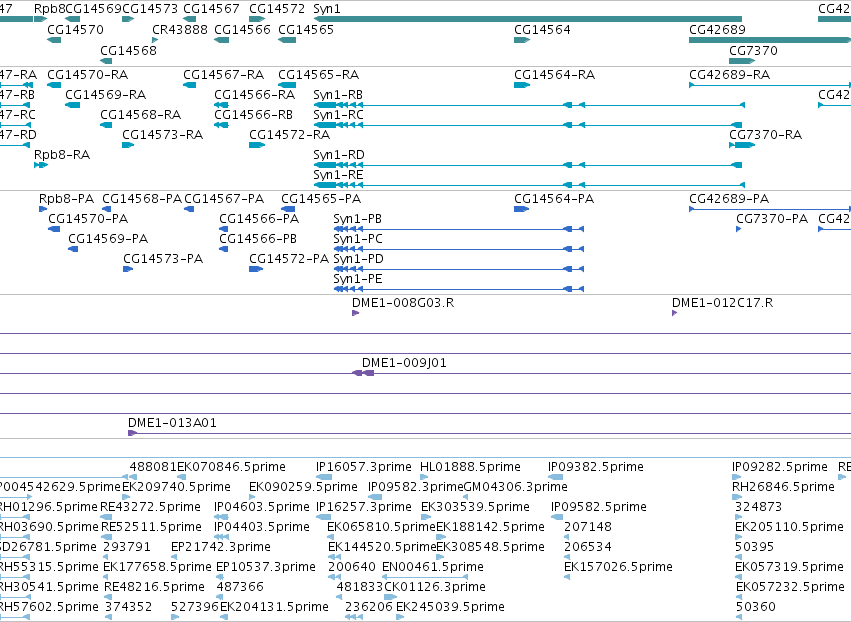
Task: Click transcript CG14568-RA
Action: click(x=106, y=125)
